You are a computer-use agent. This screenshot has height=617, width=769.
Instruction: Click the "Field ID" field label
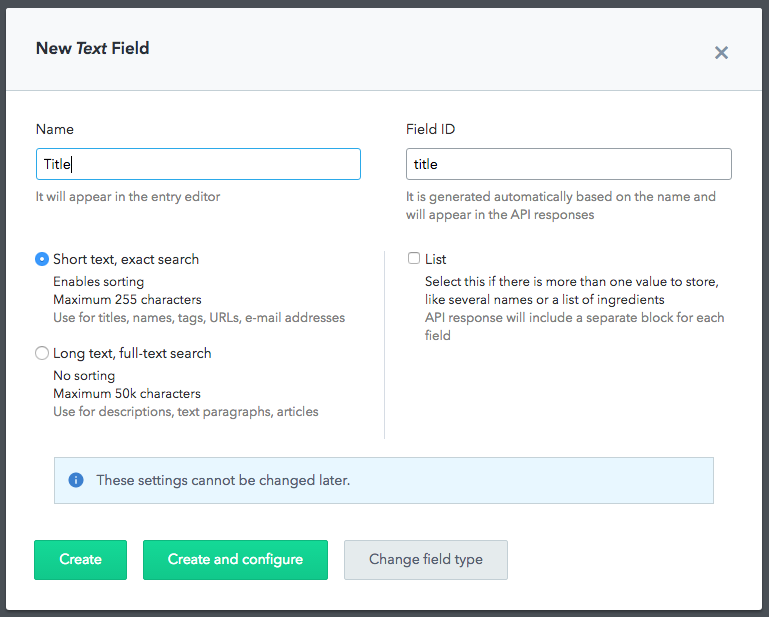tap(431, 129)
